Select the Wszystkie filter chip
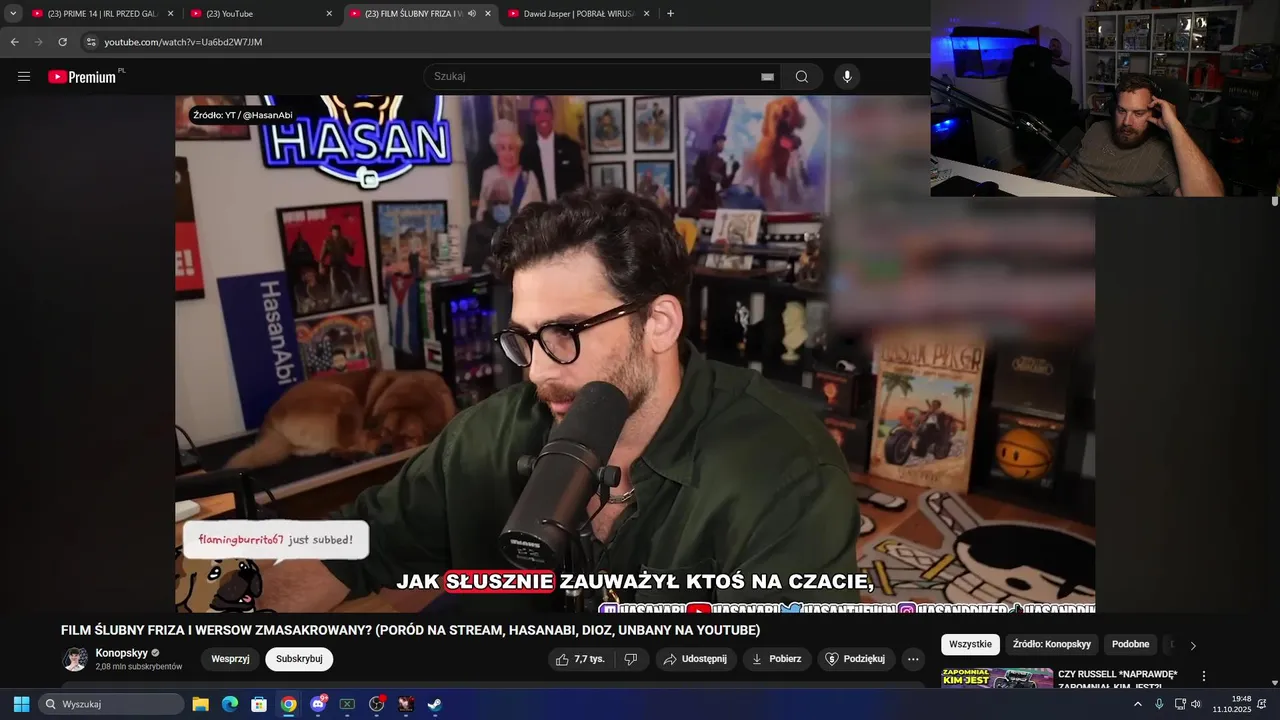The height and width of the screenshot is (720, 1280). 970,644
